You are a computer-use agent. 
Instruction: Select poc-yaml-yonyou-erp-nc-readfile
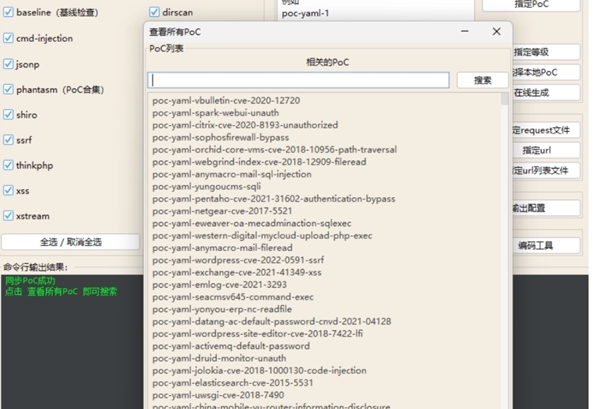(x=222, y=309)
